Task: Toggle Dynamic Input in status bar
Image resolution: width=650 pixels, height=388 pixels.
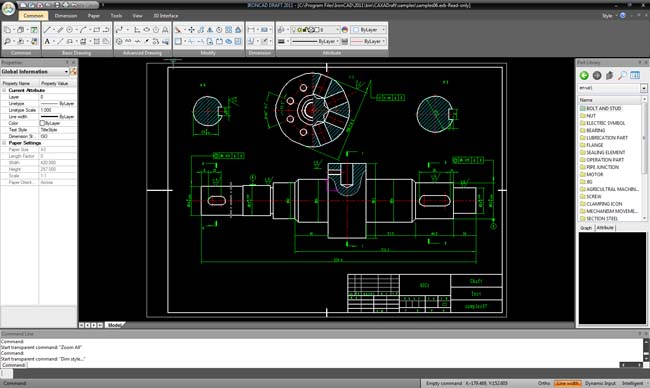Action: (600, 383)
